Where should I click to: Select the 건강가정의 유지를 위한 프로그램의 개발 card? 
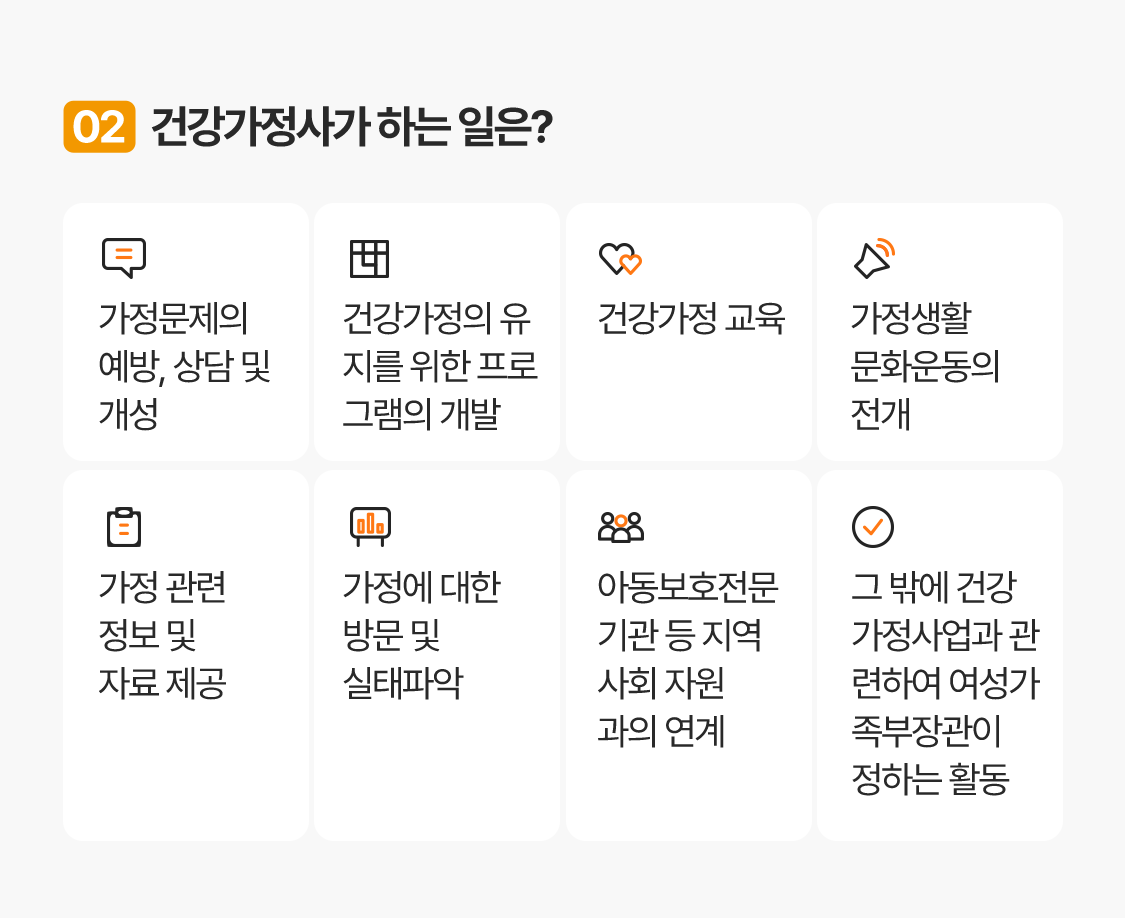coord(437,332)
